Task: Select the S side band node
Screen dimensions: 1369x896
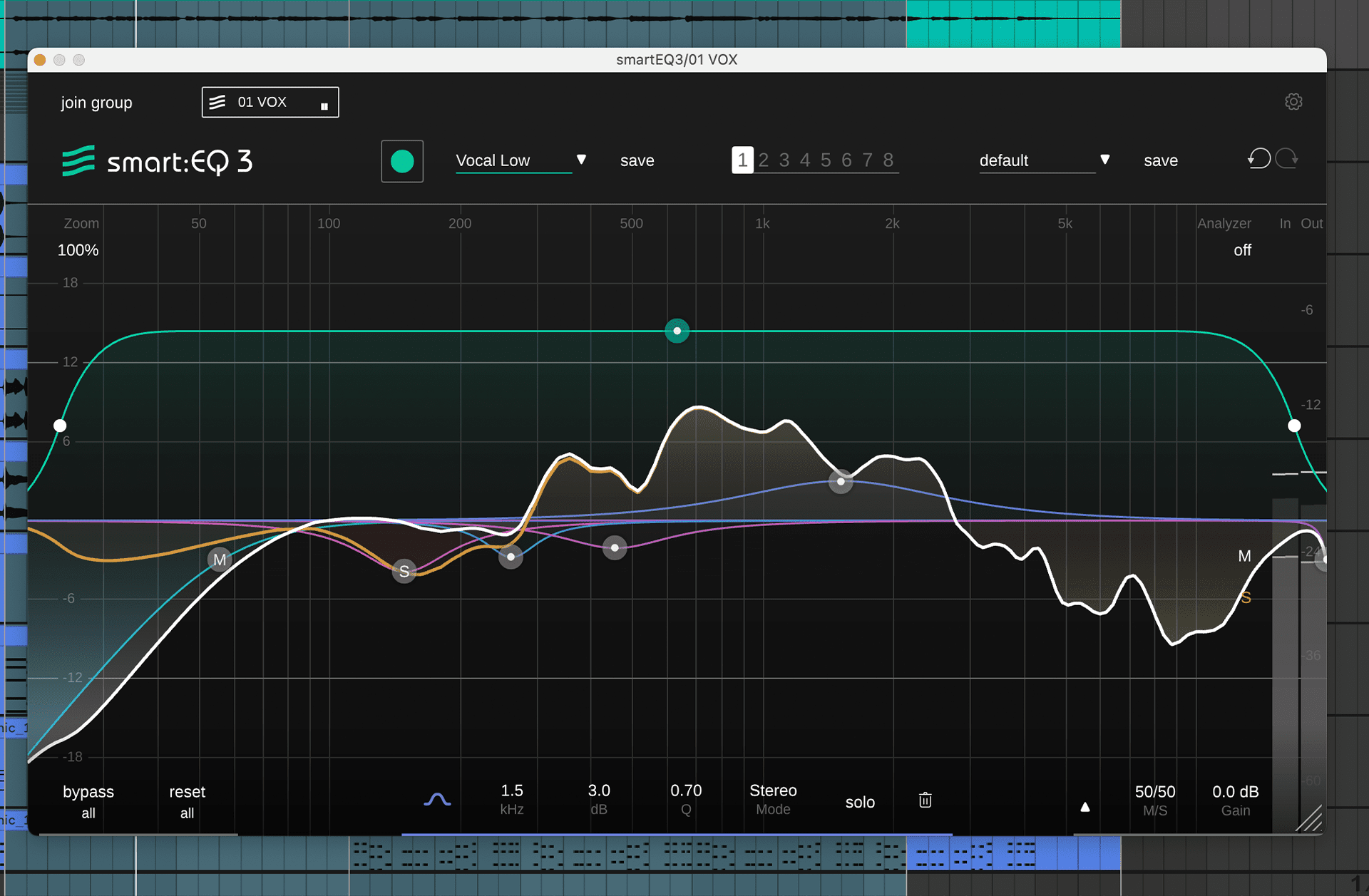Action: point(404,571)
